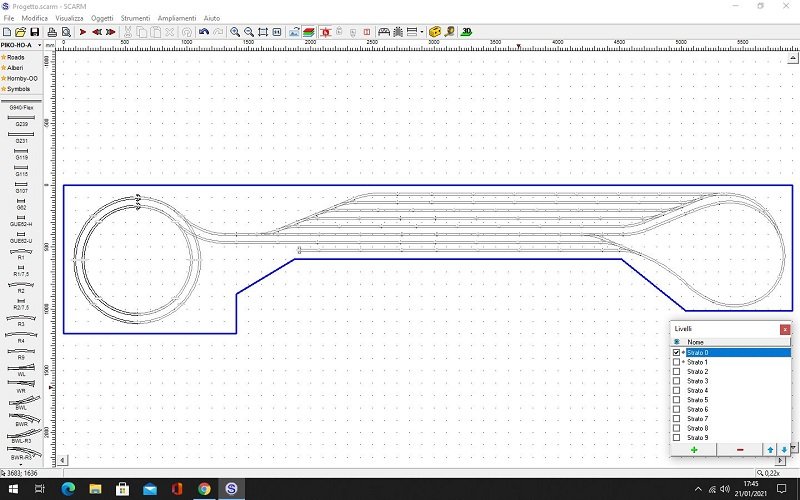The image size is (800, 500).
Task: Uncheck the Strato 0 layer checkbox
Action: pos(677,352)
